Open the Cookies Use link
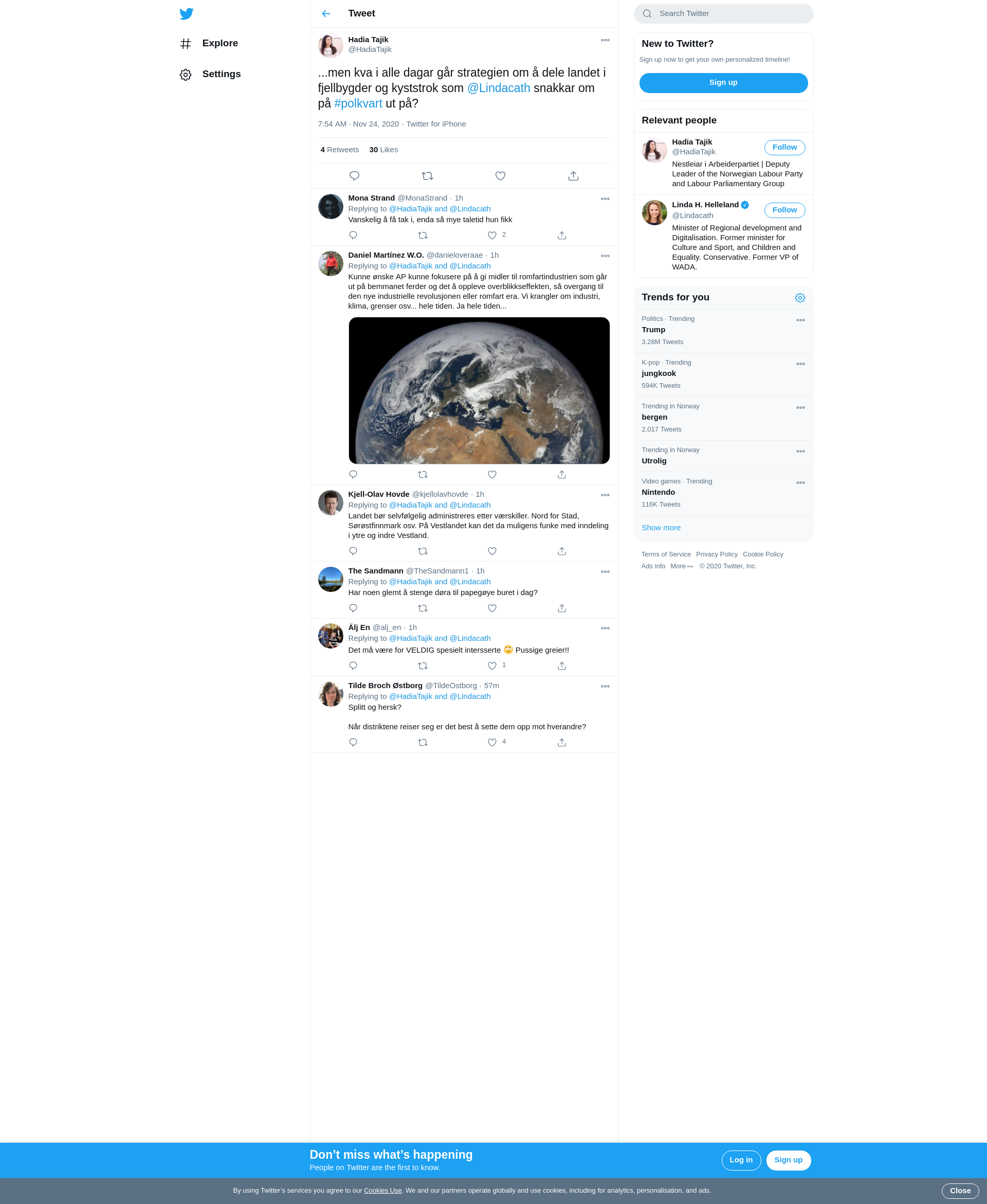This screenshot has height=1204, width=987. 382,1190
